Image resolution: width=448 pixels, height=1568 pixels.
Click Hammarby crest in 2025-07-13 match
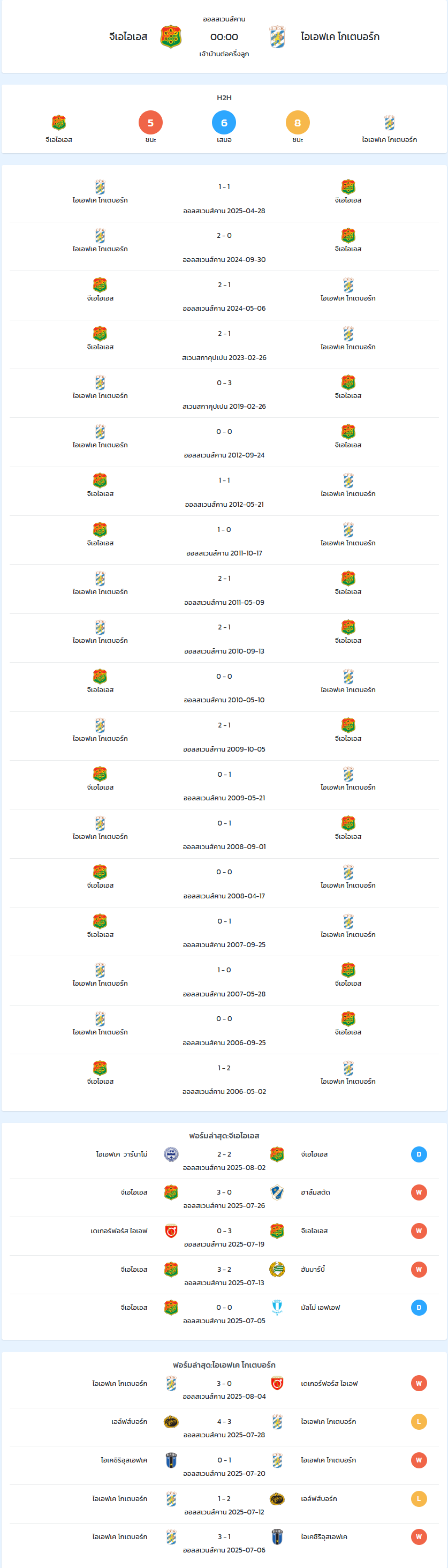coord(277,1269)
